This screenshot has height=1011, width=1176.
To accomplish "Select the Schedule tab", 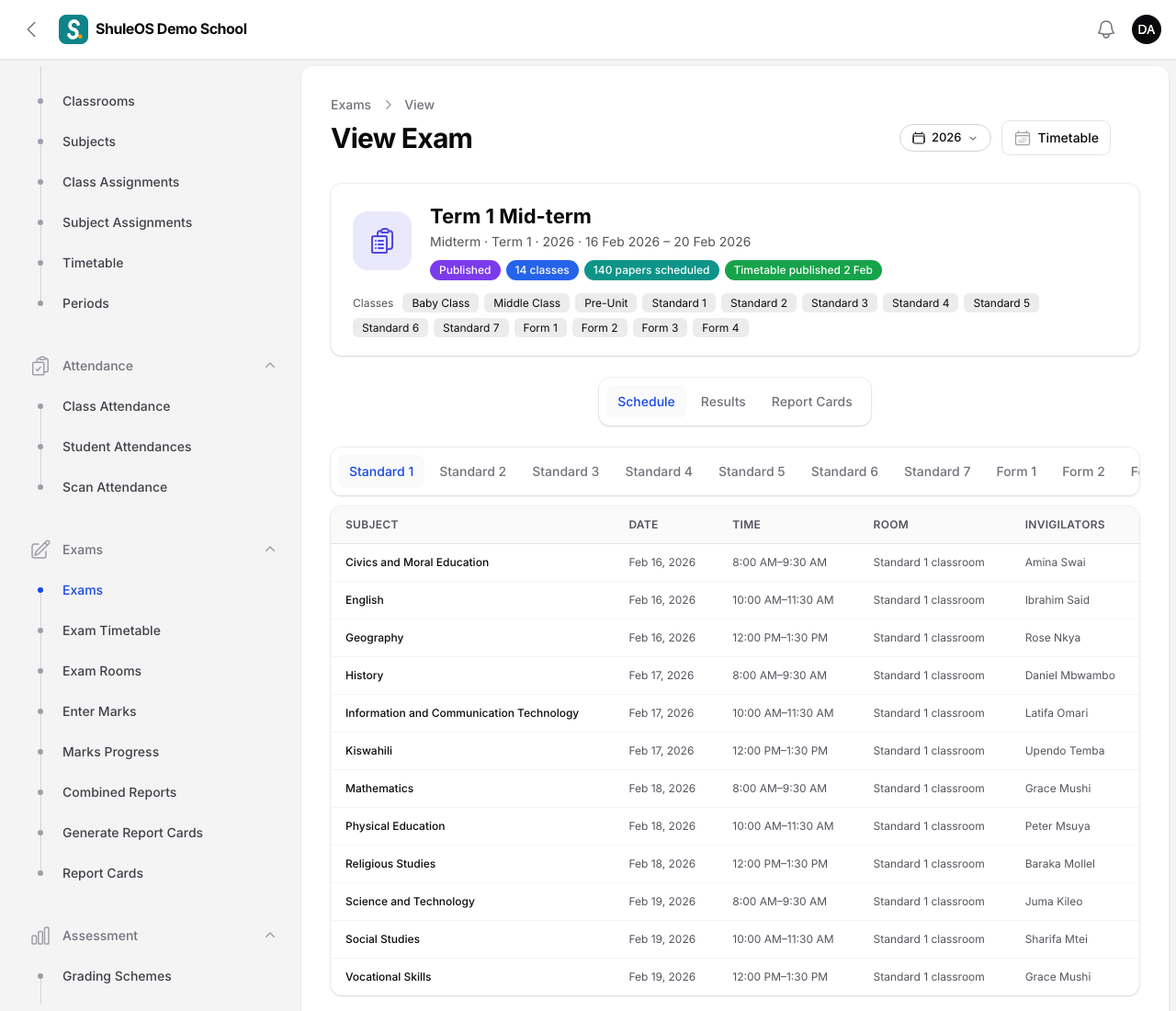I will click(646, 402).
